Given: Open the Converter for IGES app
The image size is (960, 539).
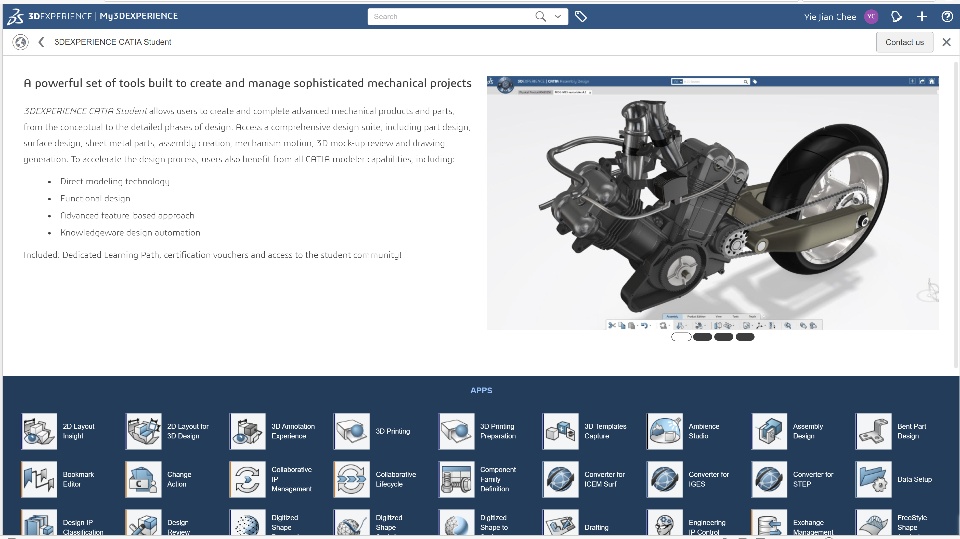Looking at the screenshot, I should pos(665,479).
